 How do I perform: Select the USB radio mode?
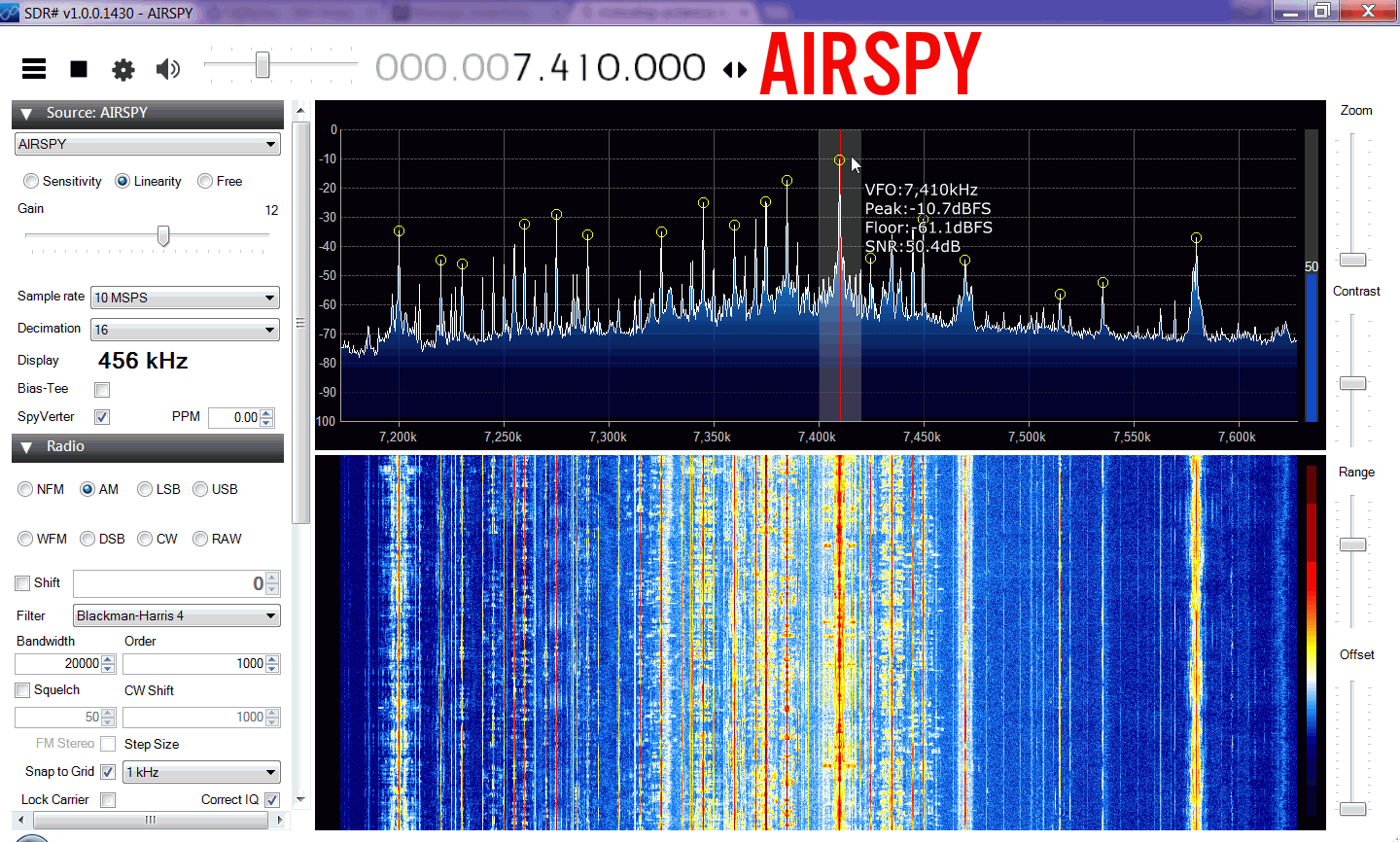pyautogui.click(x=201, y=489)
